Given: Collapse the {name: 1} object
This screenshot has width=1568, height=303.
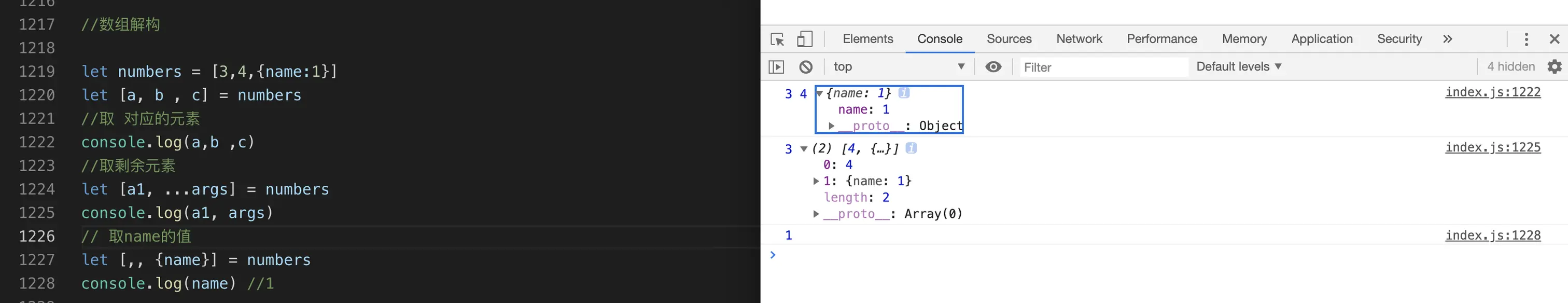Looking at the screenshot, I should click(820, 93).
